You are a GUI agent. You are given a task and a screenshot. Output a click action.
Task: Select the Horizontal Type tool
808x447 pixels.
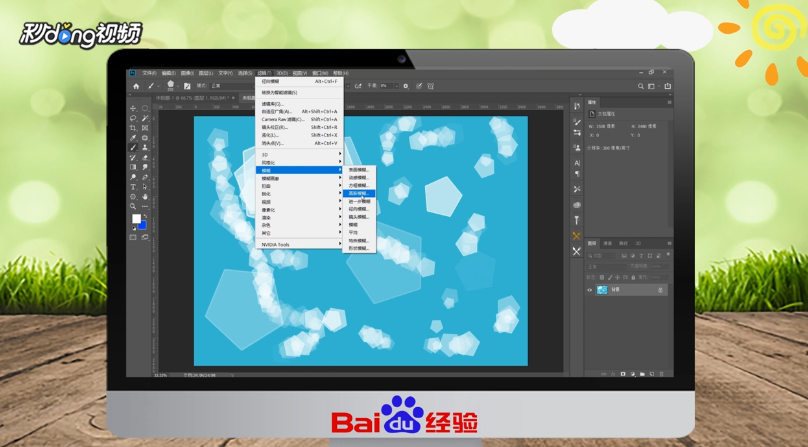point(133,187)
